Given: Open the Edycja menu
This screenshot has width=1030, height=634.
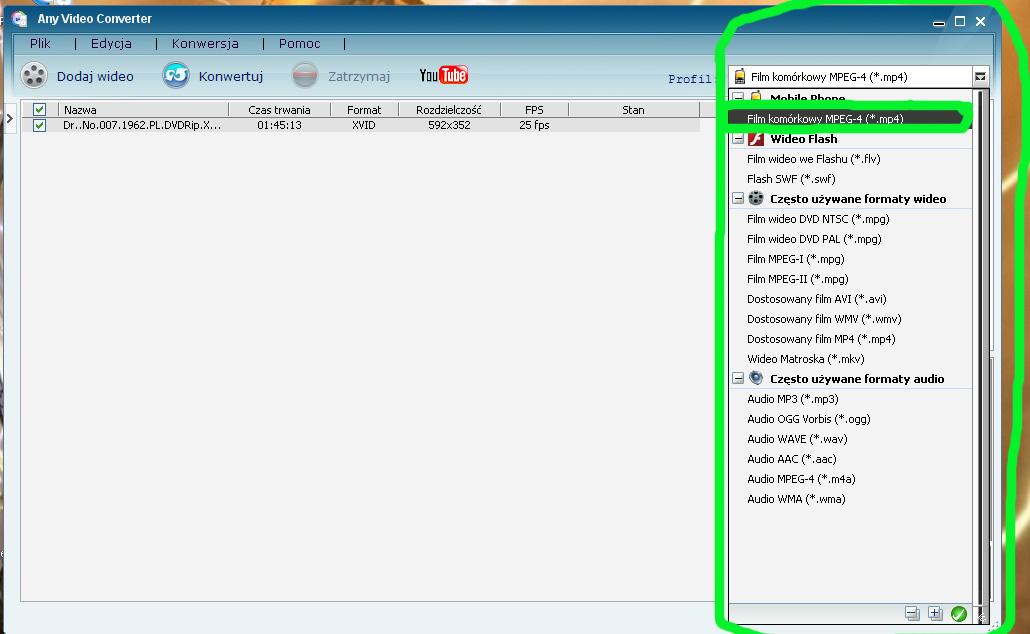Looking at the screenshot, I should pos(111,43).
